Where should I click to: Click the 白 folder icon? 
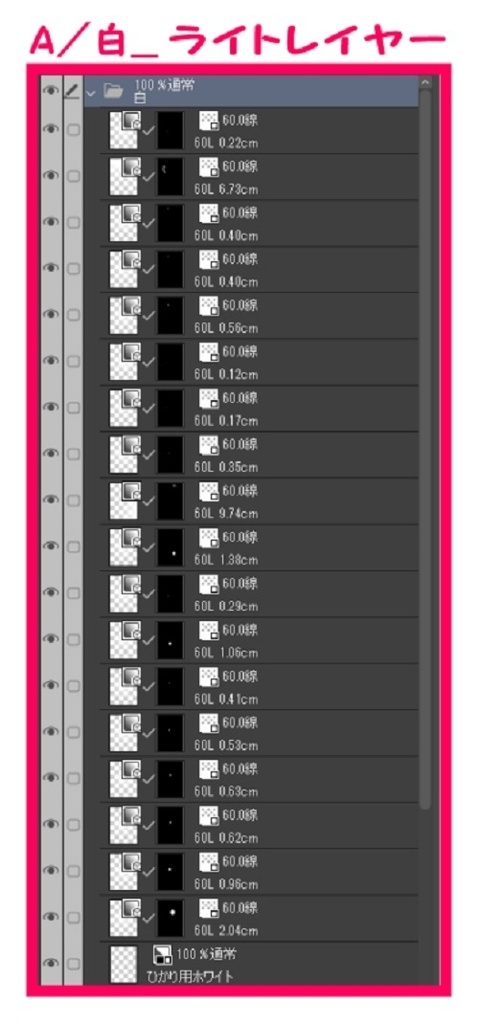point(114,91)
